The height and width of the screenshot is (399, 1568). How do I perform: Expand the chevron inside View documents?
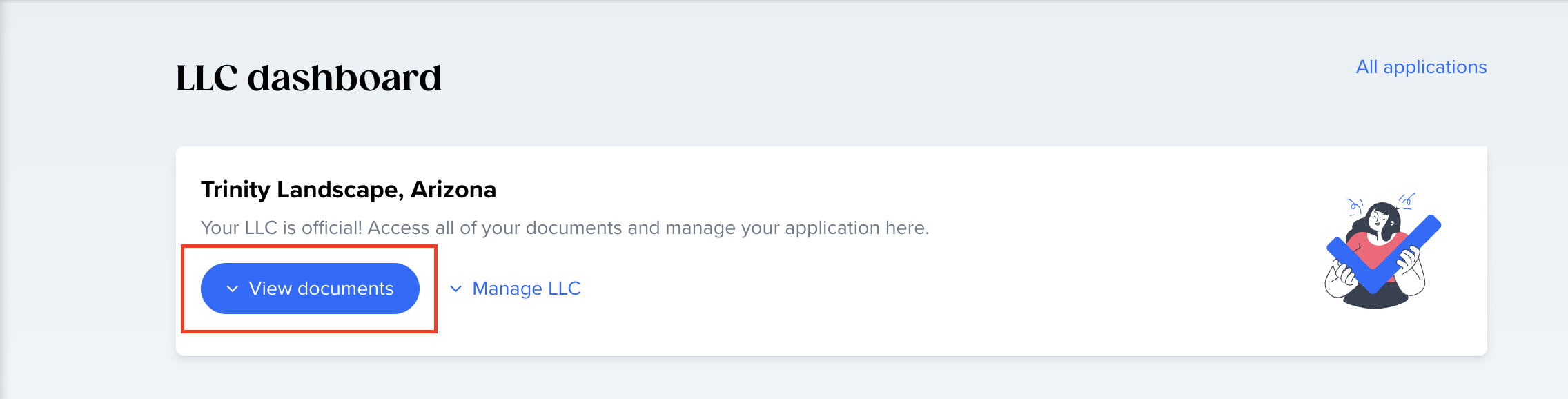pyautogui.click(x=233, y=289)
